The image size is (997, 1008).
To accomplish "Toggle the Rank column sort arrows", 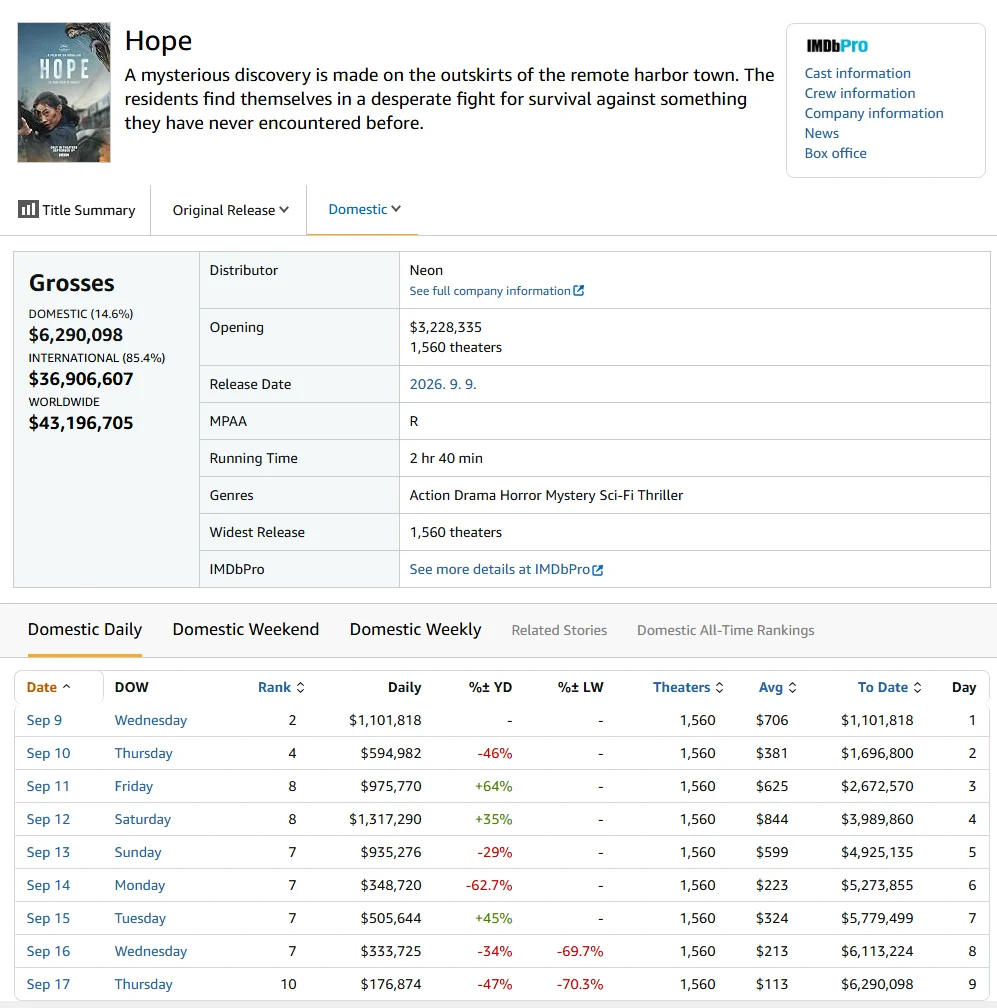I will [300, 687].
